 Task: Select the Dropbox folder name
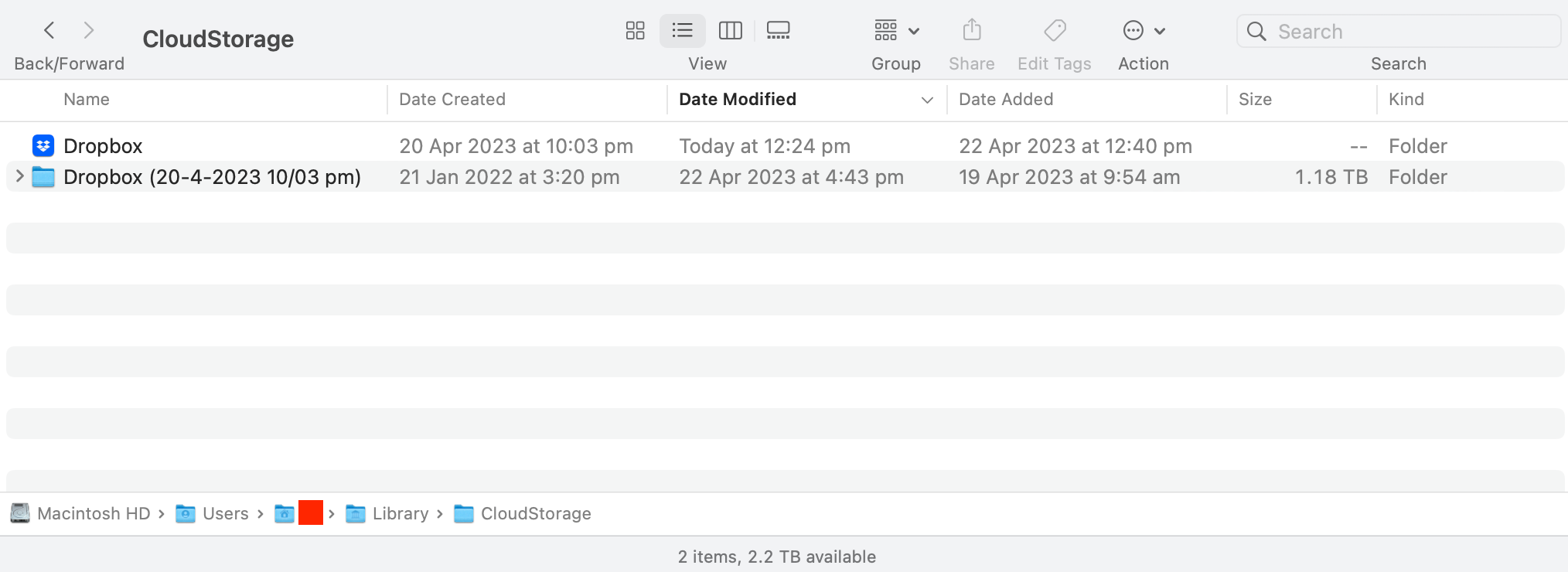[103, 146]
